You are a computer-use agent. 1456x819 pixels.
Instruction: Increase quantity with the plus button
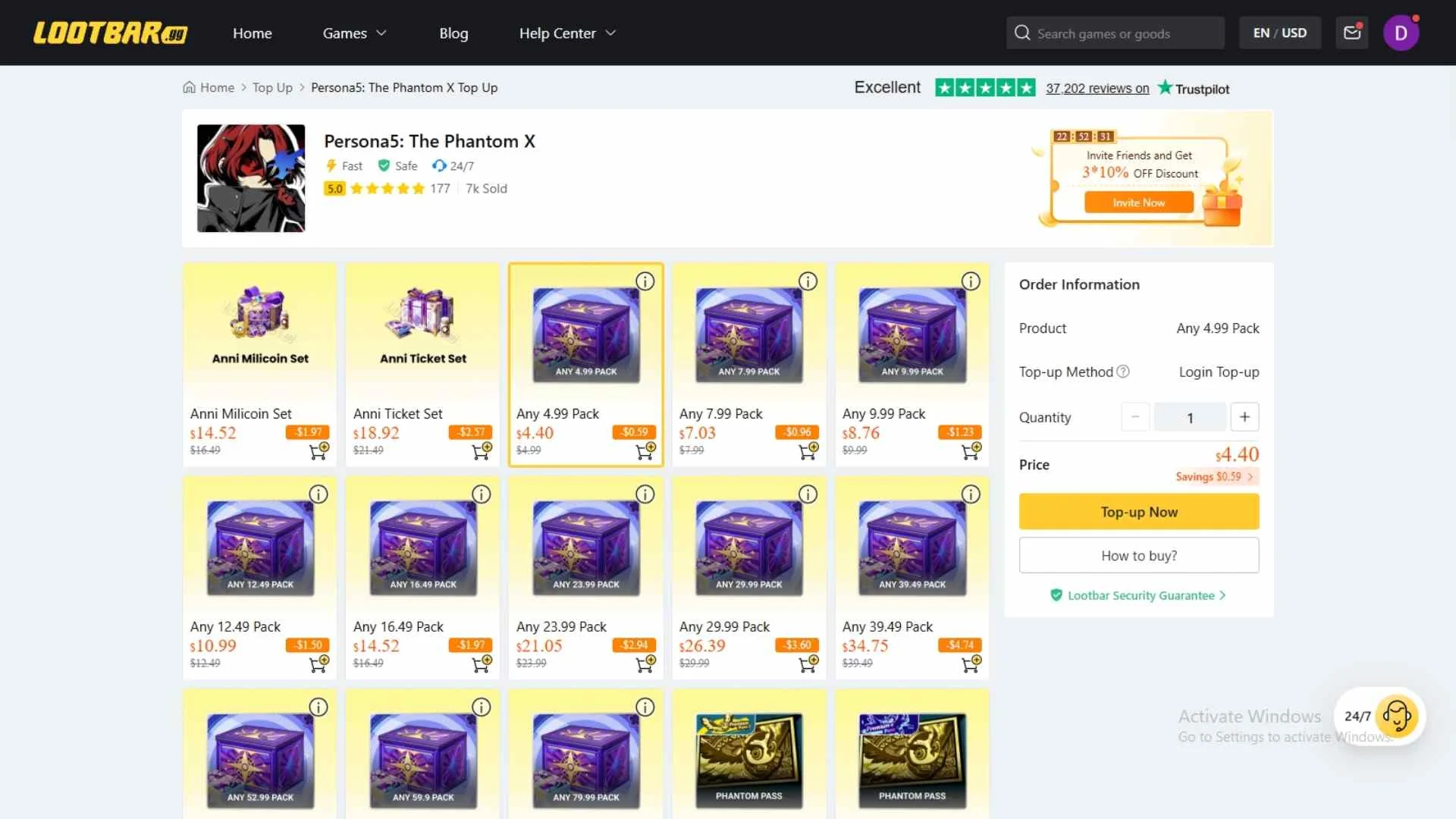click(x=1244, y=417)
